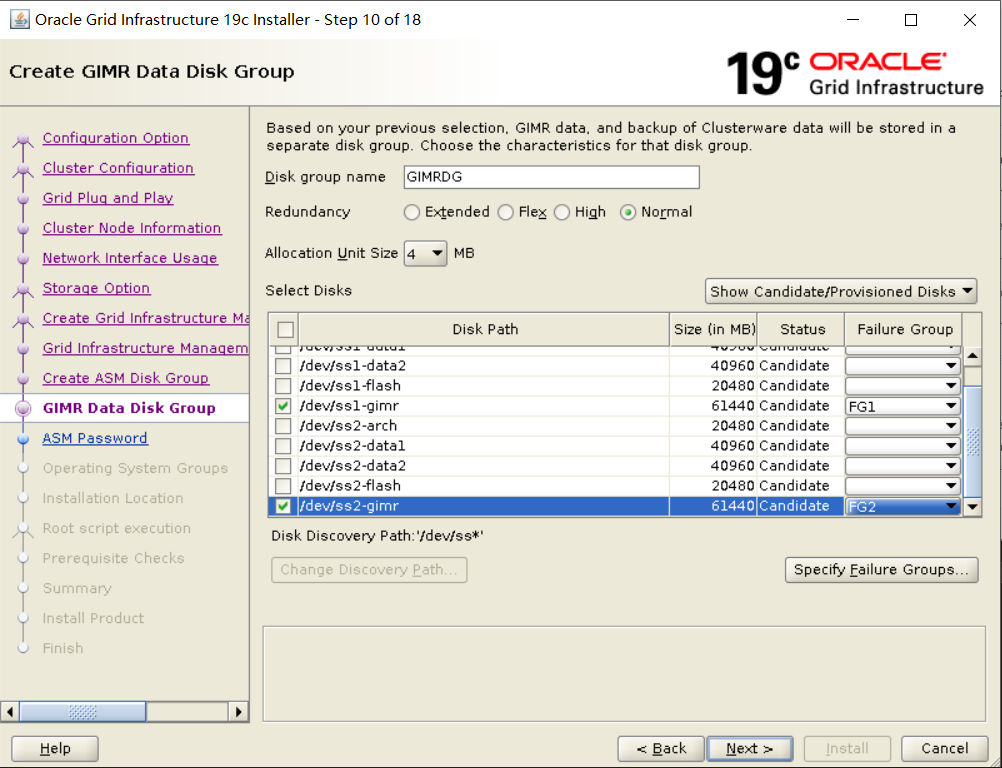Check the /dev/ss2-arch disk checkbox
Screen dimensions: 1002x768
pyautogui.click(x=282, y=426)
